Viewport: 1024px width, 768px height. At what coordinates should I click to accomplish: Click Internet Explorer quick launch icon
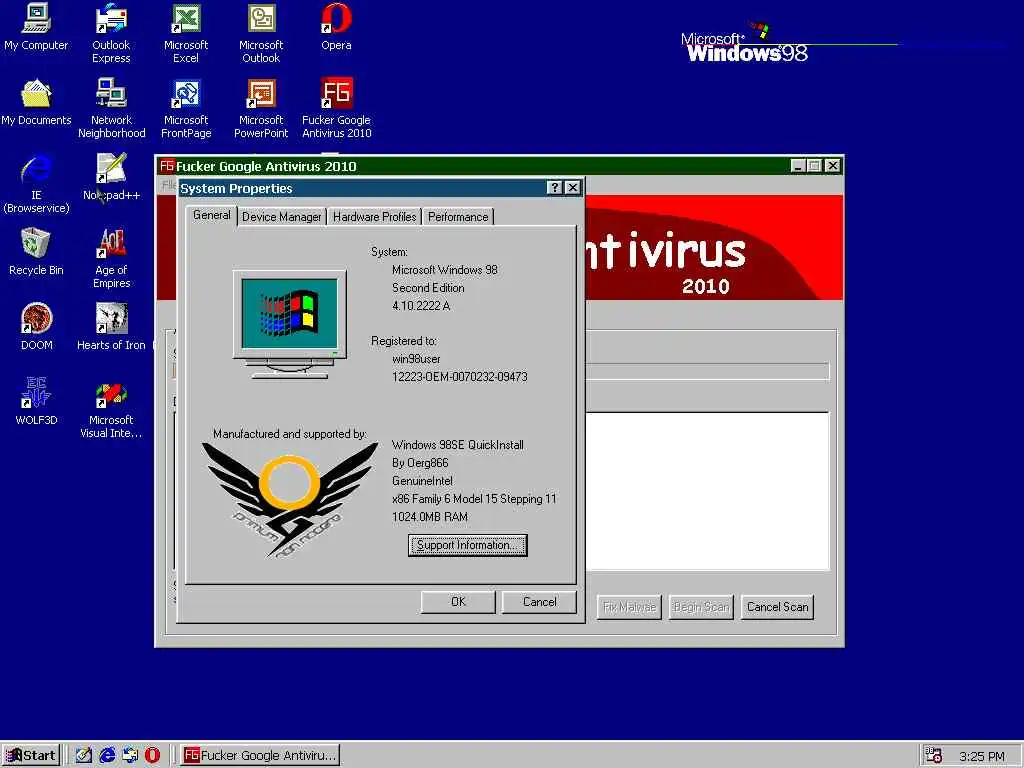point(107,755)
